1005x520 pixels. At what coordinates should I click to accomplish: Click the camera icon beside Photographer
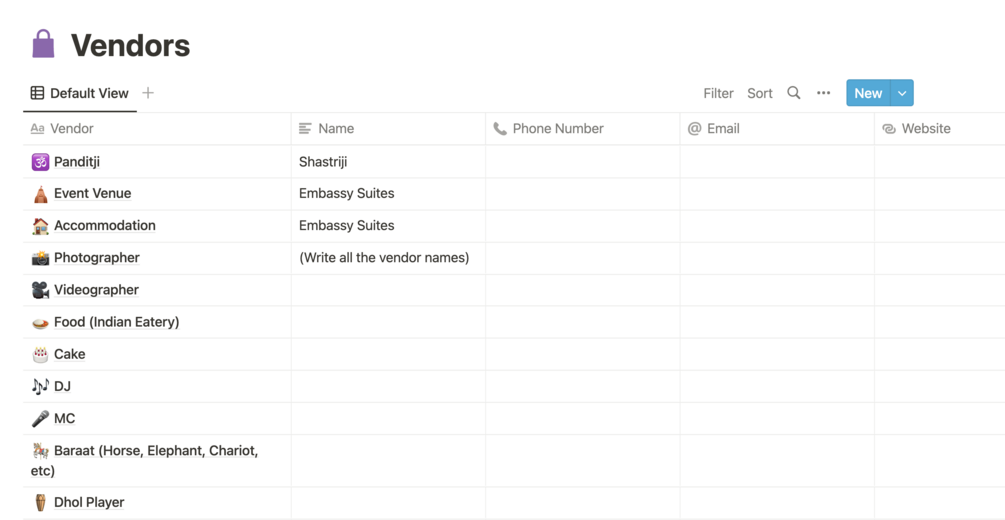(x=40, y=258)
